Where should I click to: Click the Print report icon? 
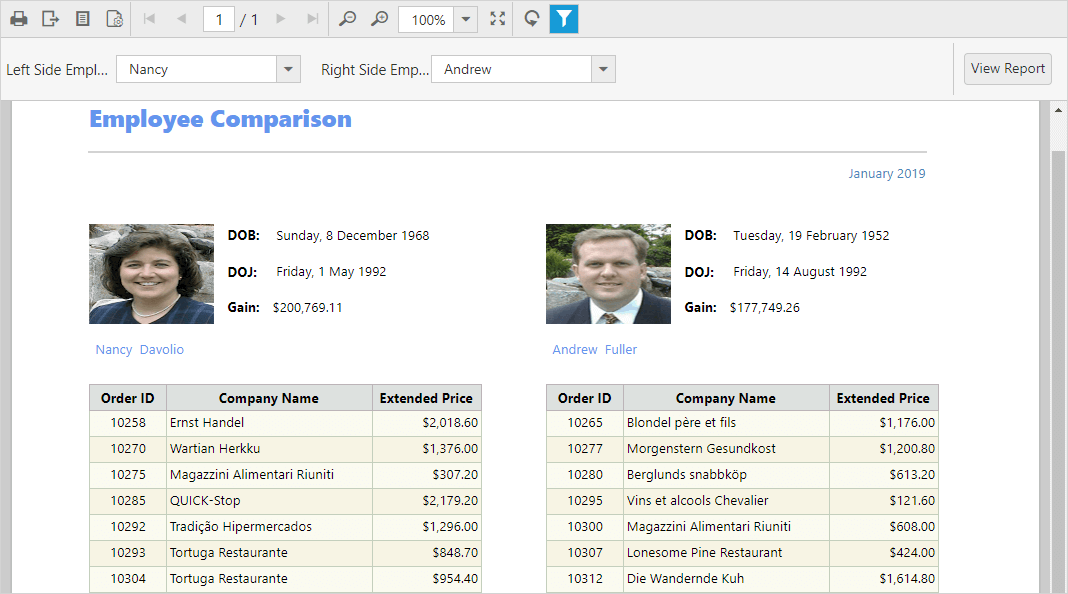[x=19, y=19]
